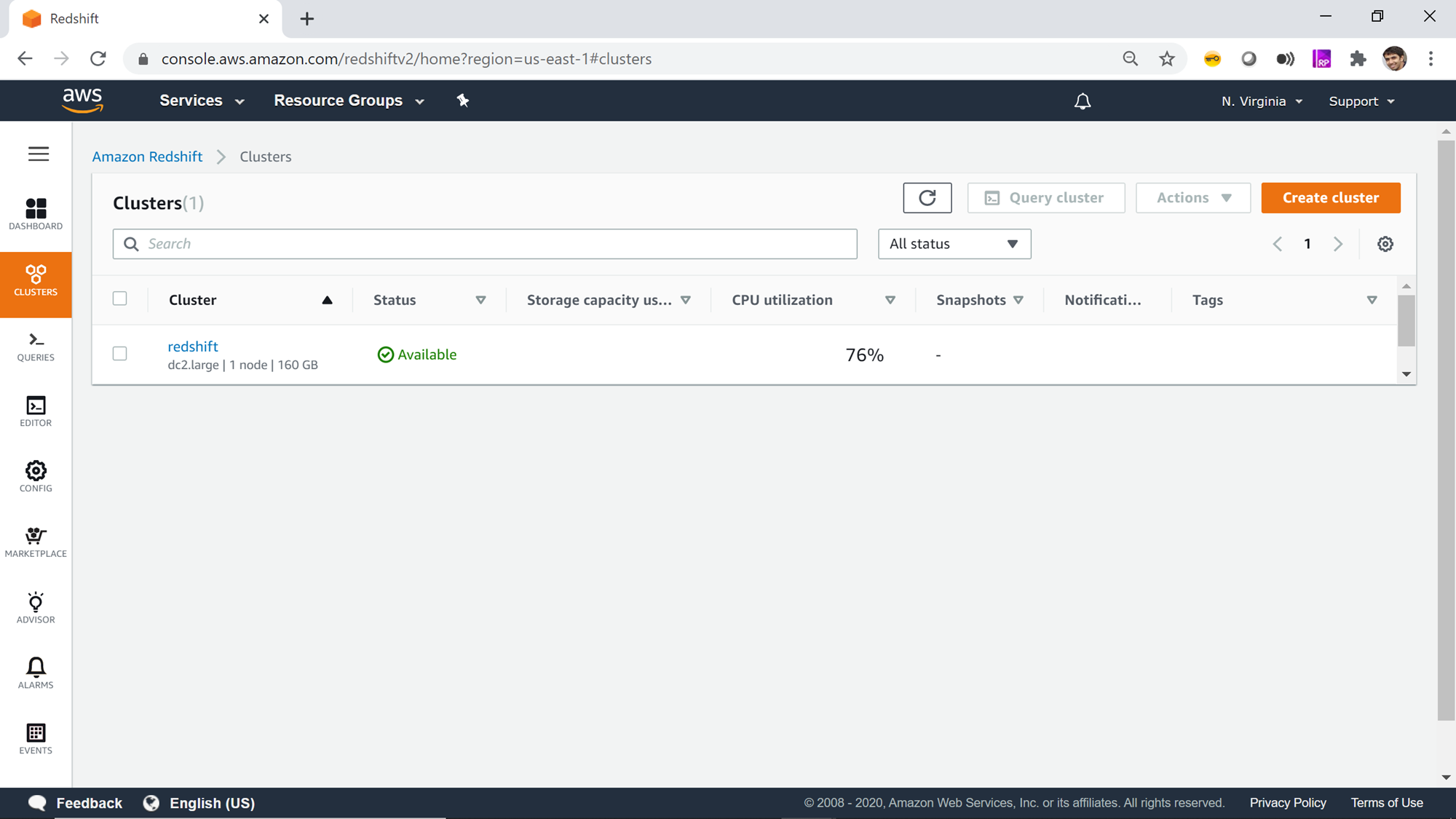This screenshot has height=819, width=1456.
Task: Click the refresh clusters button
Action: coord(927,198)
